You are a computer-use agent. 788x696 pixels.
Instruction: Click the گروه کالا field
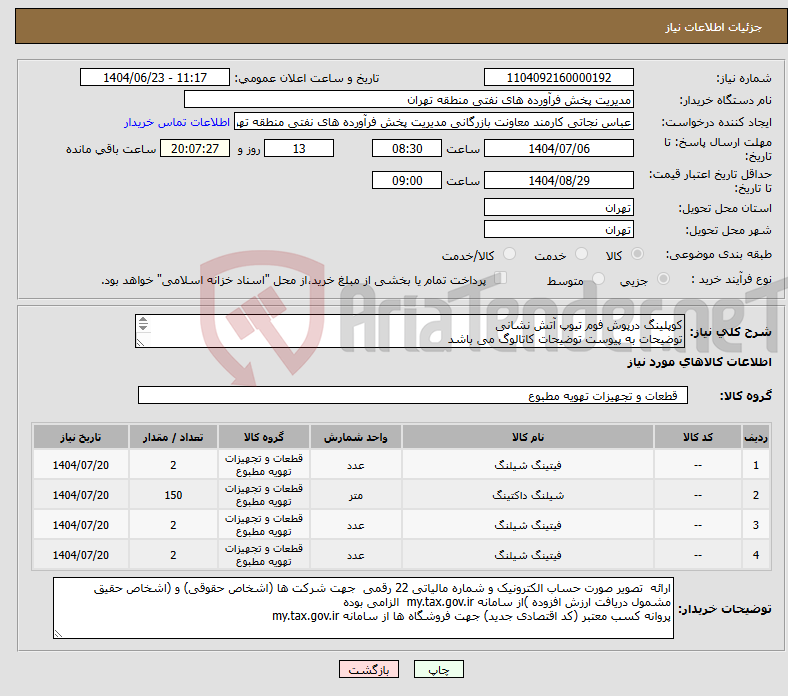410,396
